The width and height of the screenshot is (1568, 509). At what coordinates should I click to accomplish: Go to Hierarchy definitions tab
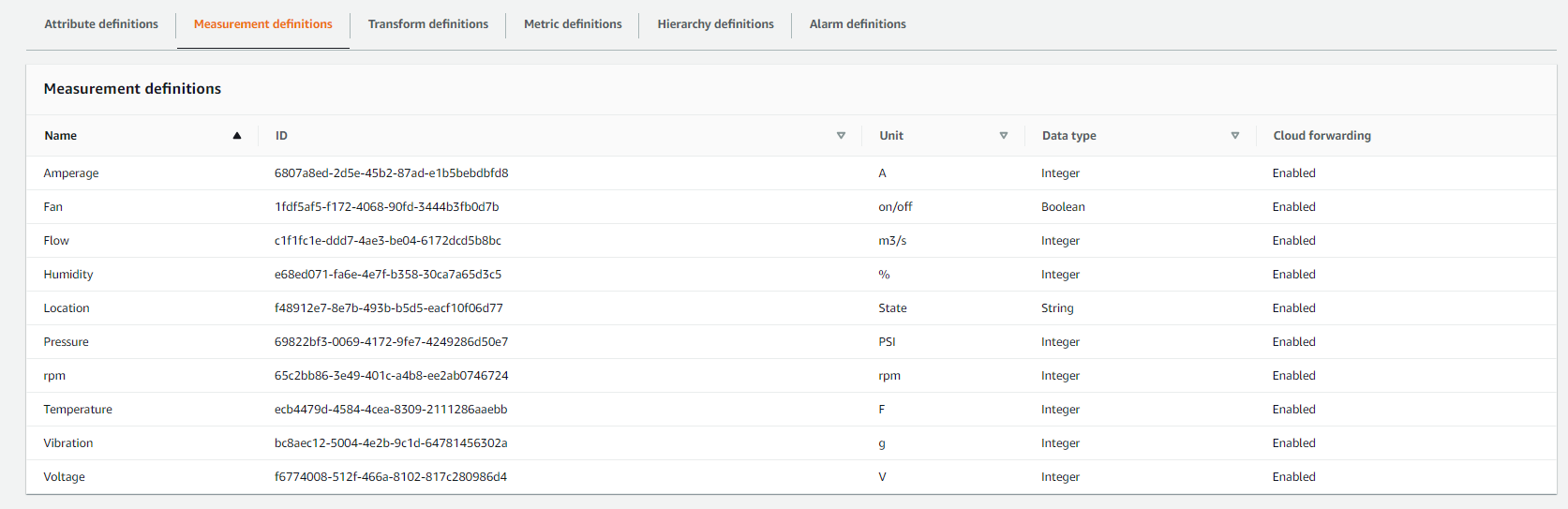click(715, 24)
